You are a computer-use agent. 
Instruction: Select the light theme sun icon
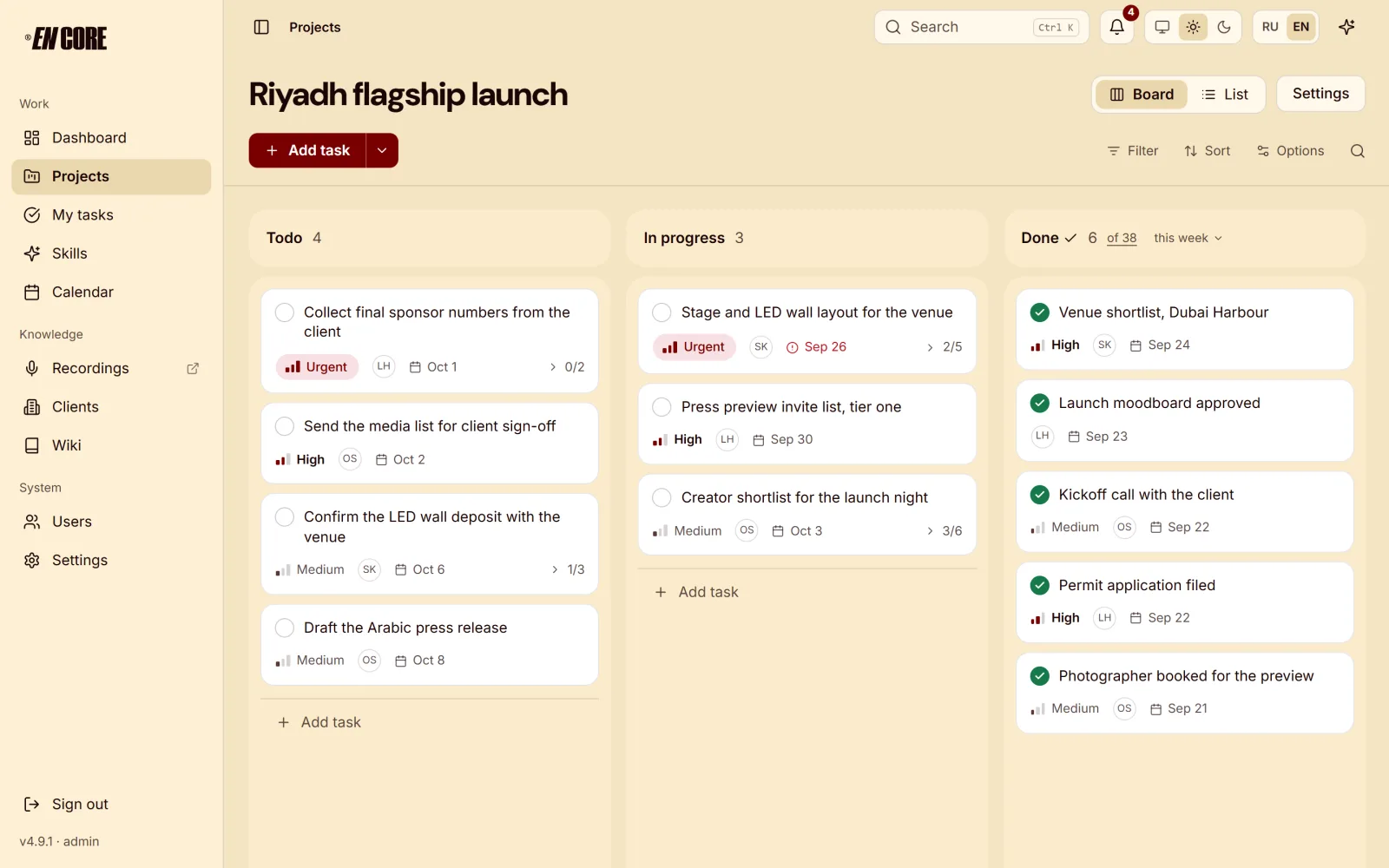coord(1194,27)
